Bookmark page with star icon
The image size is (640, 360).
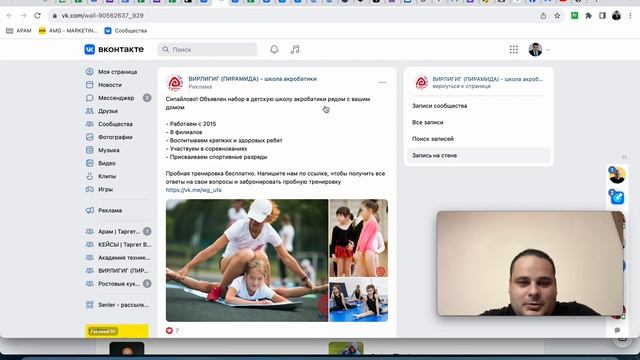(557, 16)
